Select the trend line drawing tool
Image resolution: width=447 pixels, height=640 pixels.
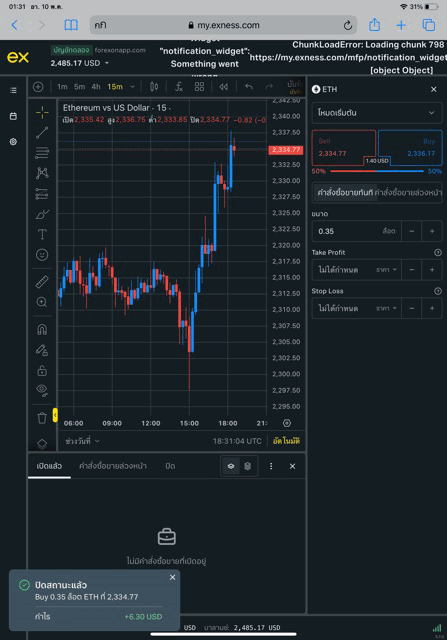[42, 132]
